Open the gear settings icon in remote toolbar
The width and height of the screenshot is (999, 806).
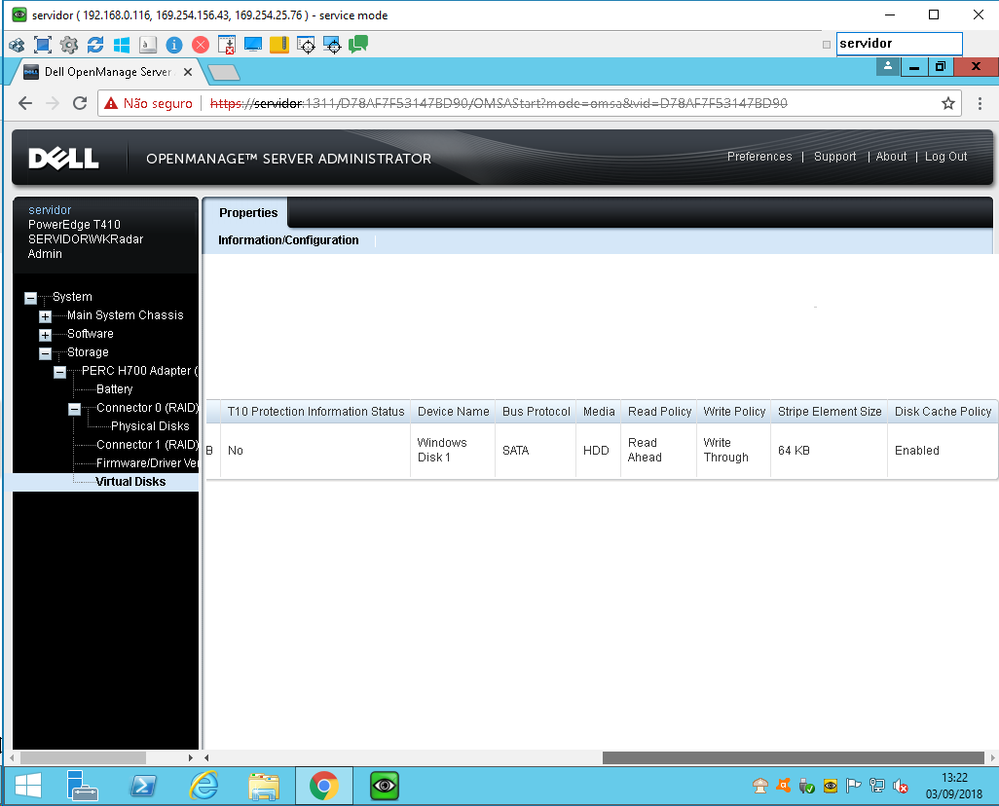(x=69, y=45)
